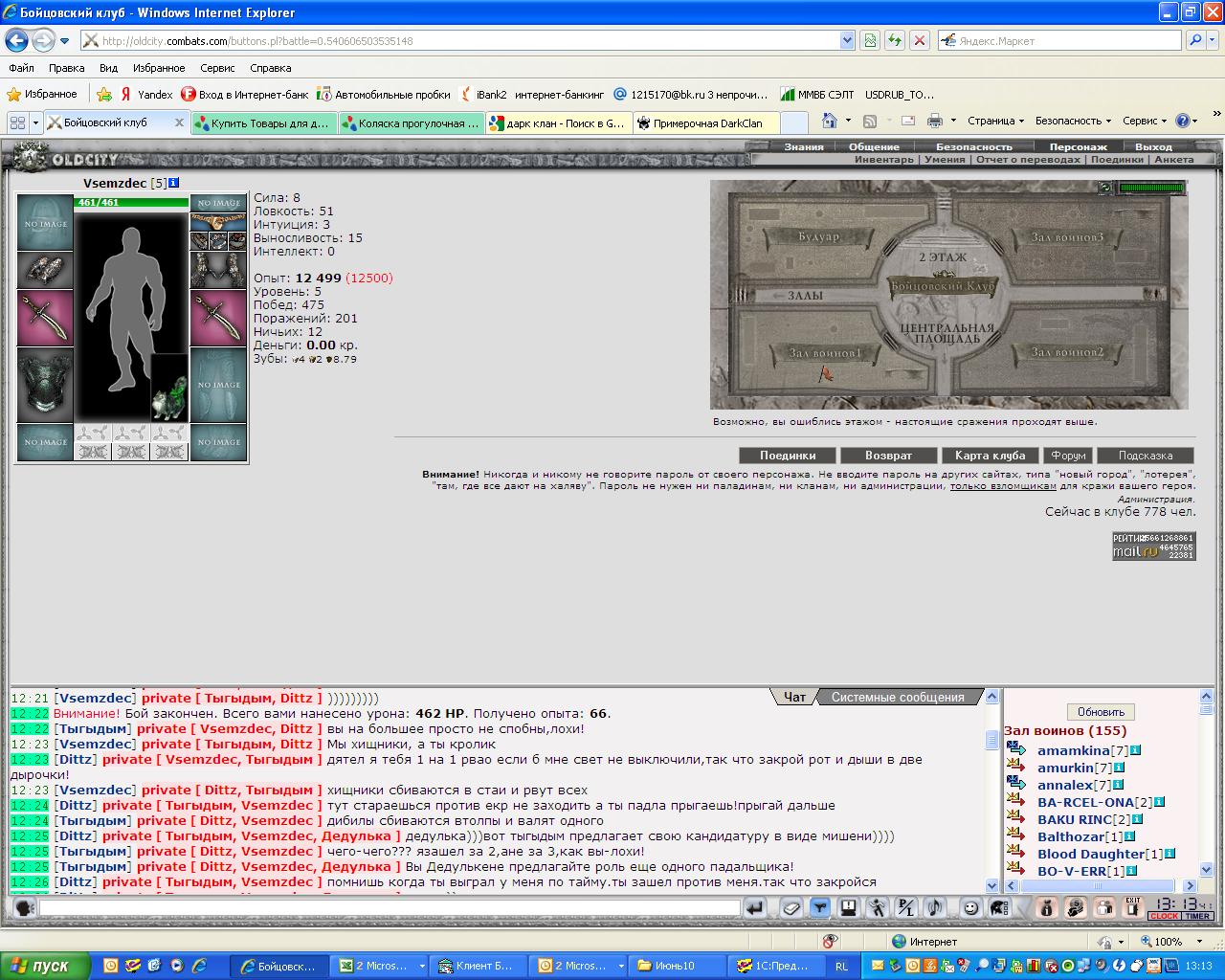Screen dimensions: 1225x980
Task: Click the browser Back button
Action: (x=16, y=40)
